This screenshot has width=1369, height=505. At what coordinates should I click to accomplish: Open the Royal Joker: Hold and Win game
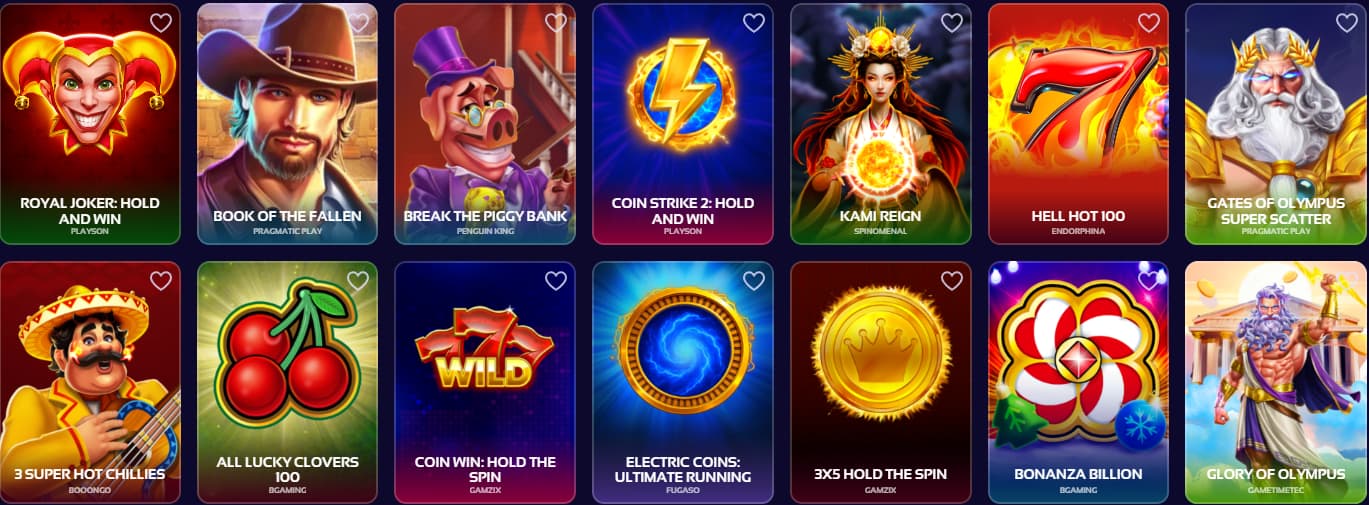click(x=90, y=124)
